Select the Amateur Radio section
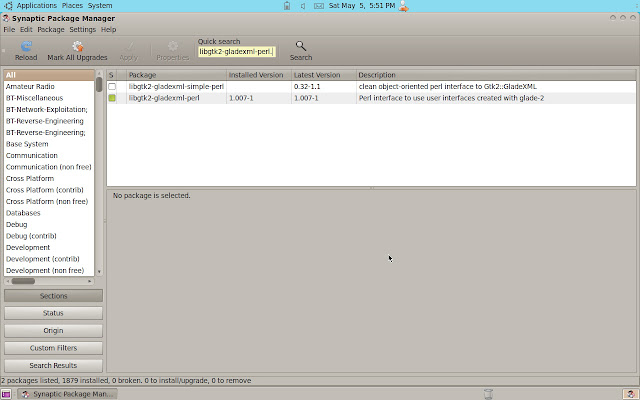Image resolution: width=640 pixels, height=400 pixels. coord(49,87)
